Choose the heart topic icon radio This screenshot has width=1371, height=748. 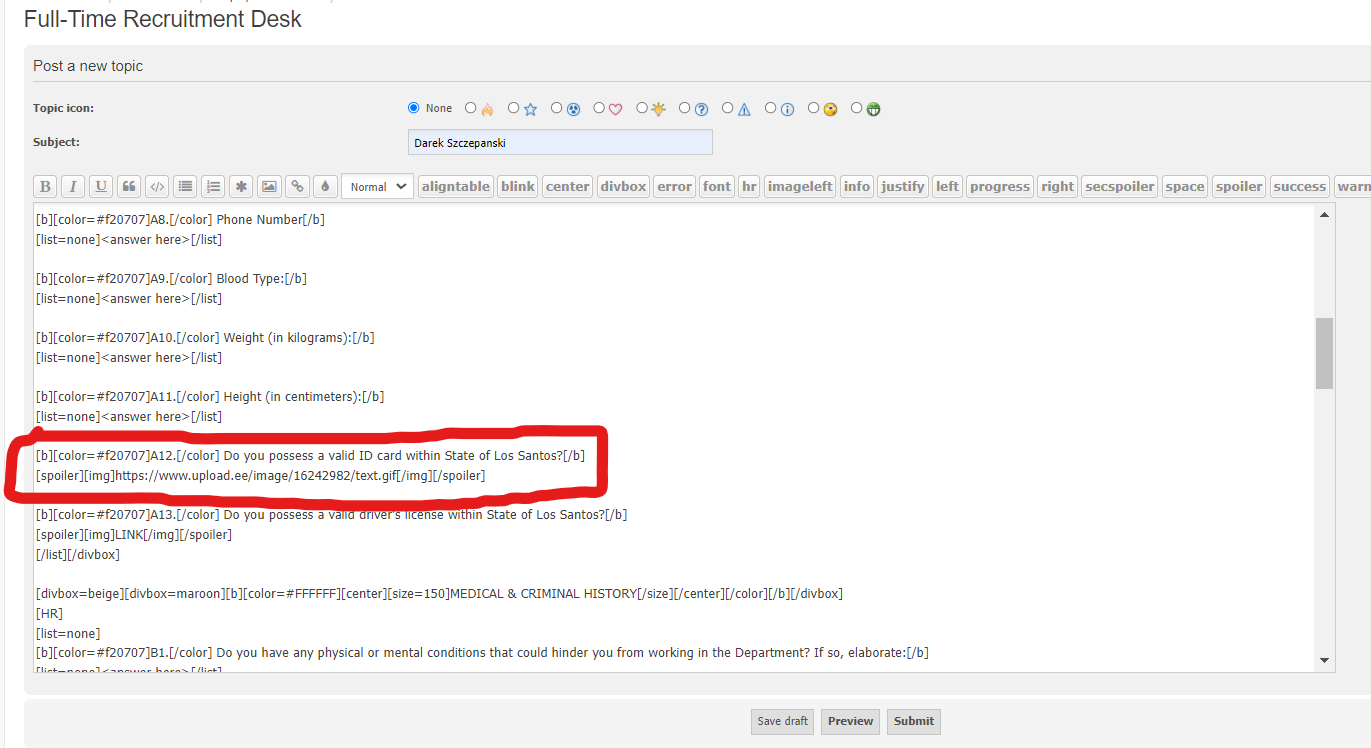click(x=599, y=108)
